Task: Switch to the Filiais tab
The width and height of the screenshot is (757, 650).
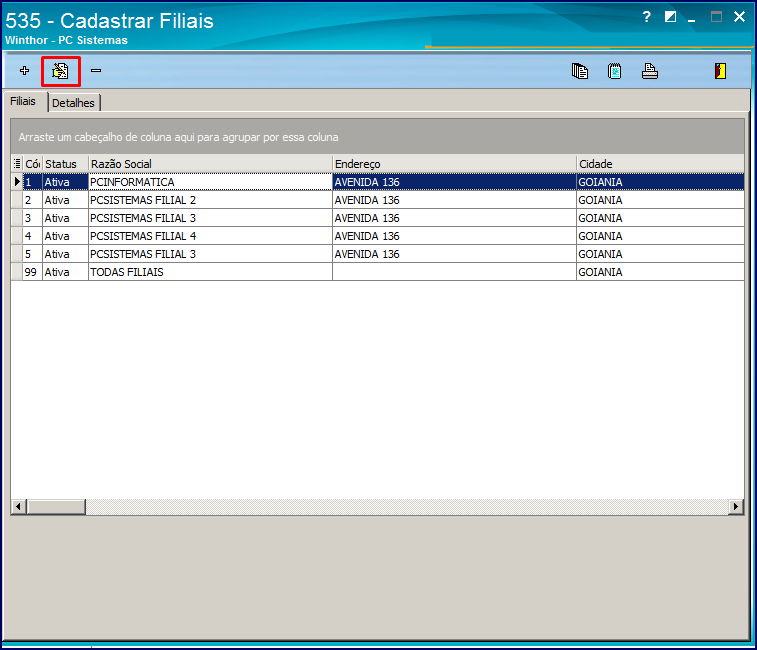Action: click(23, 101)
